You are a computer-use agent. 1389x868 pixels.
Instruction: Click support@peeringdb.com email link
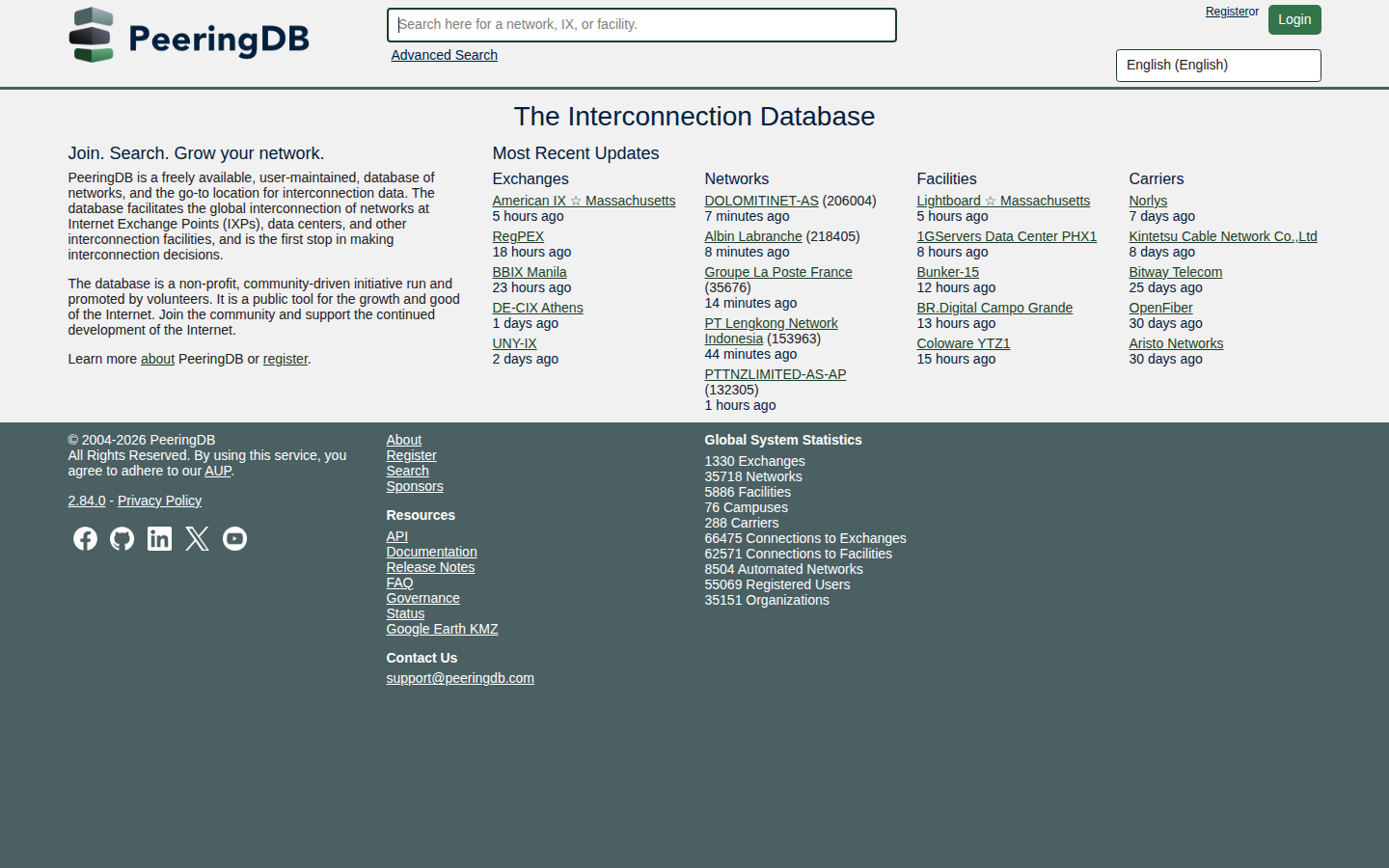pyautogui.click(x=460, y=678)
